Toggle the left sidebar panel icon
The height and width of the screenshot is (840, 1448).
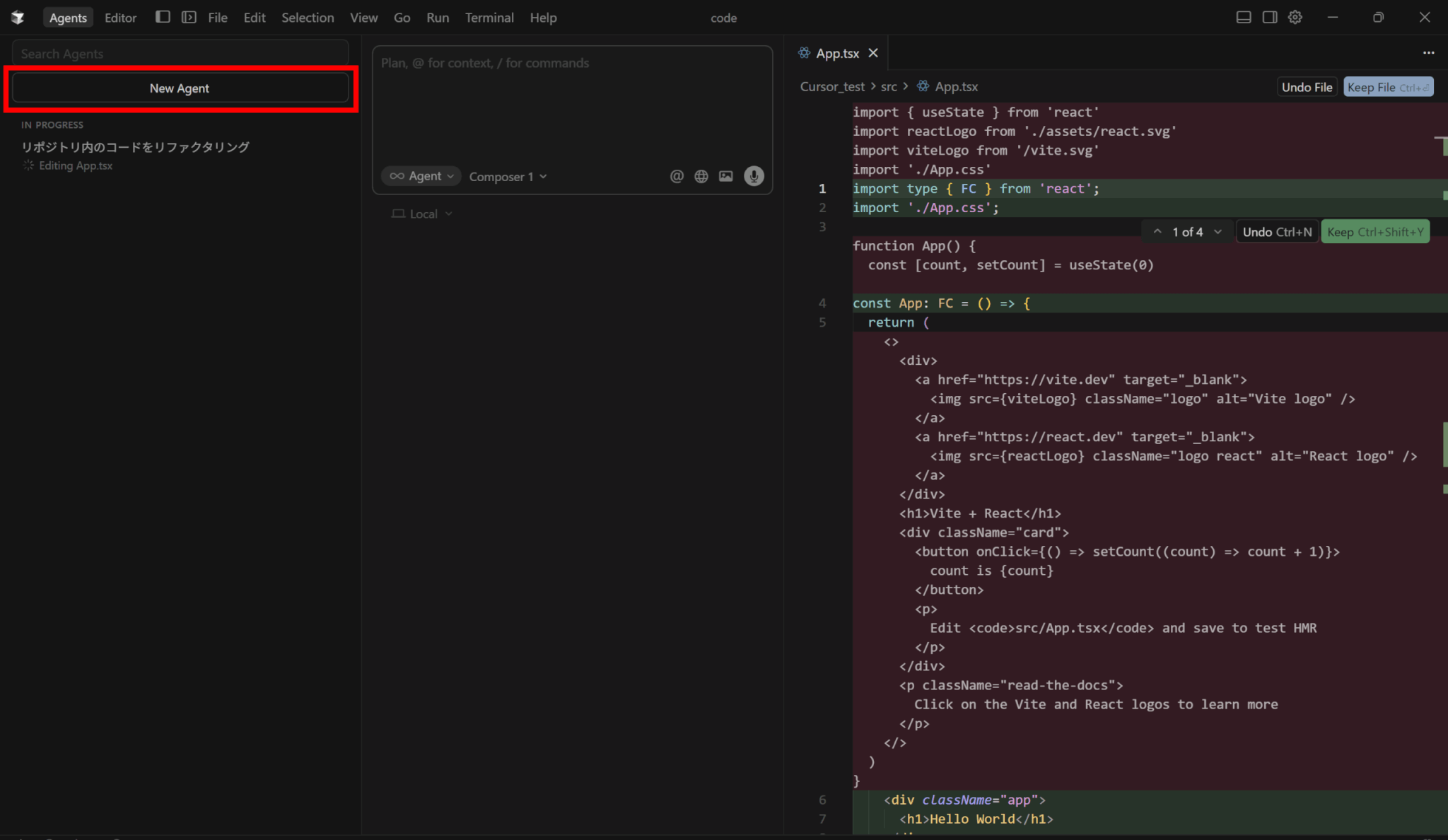[163, 17]
